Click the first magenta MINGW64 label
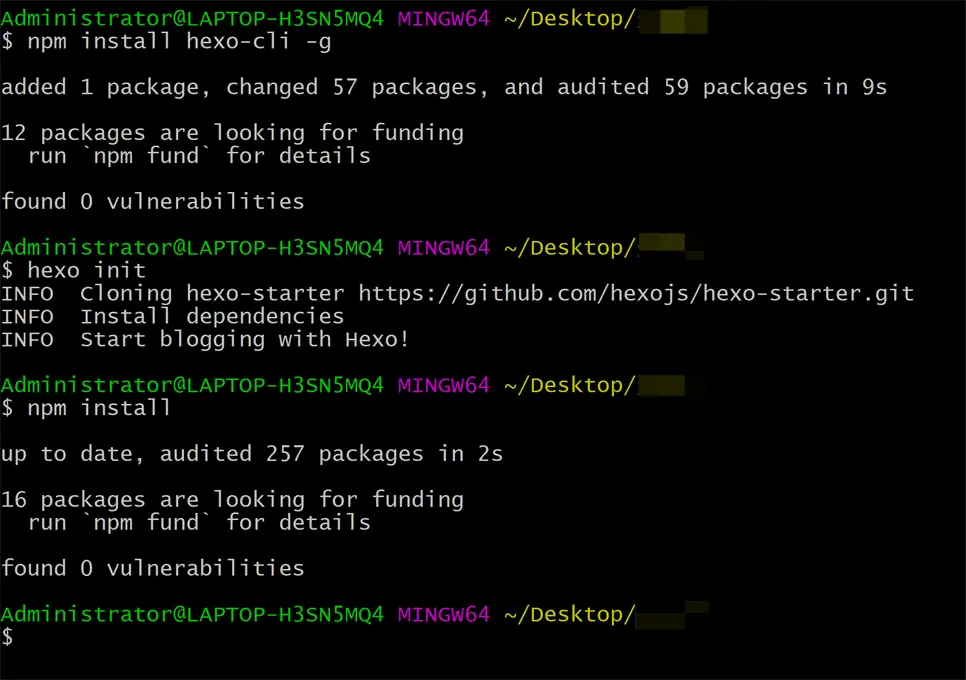Viewport: 966px width, 680px height. [x=444, y=18]
